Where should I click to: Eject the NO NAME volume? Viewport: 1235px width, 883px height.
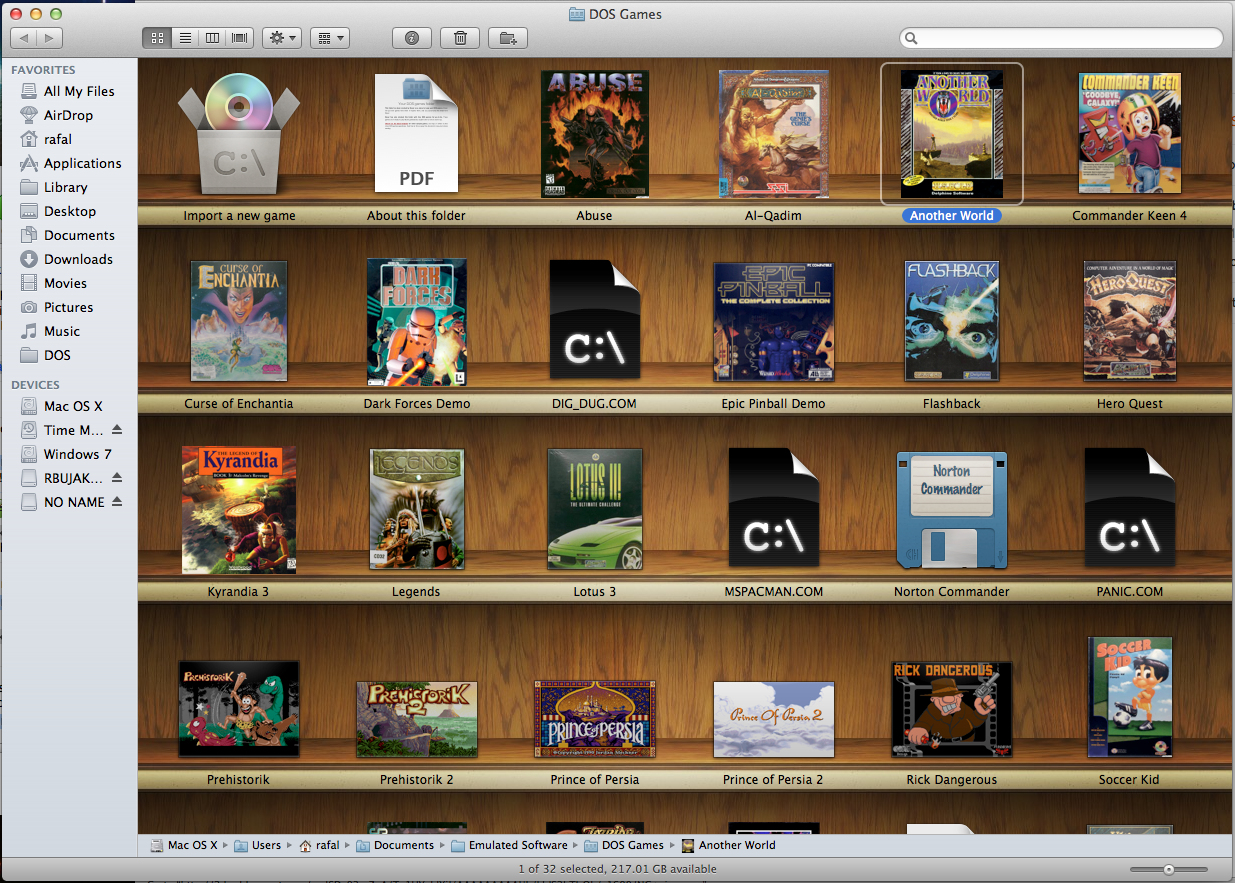point(117,502)
